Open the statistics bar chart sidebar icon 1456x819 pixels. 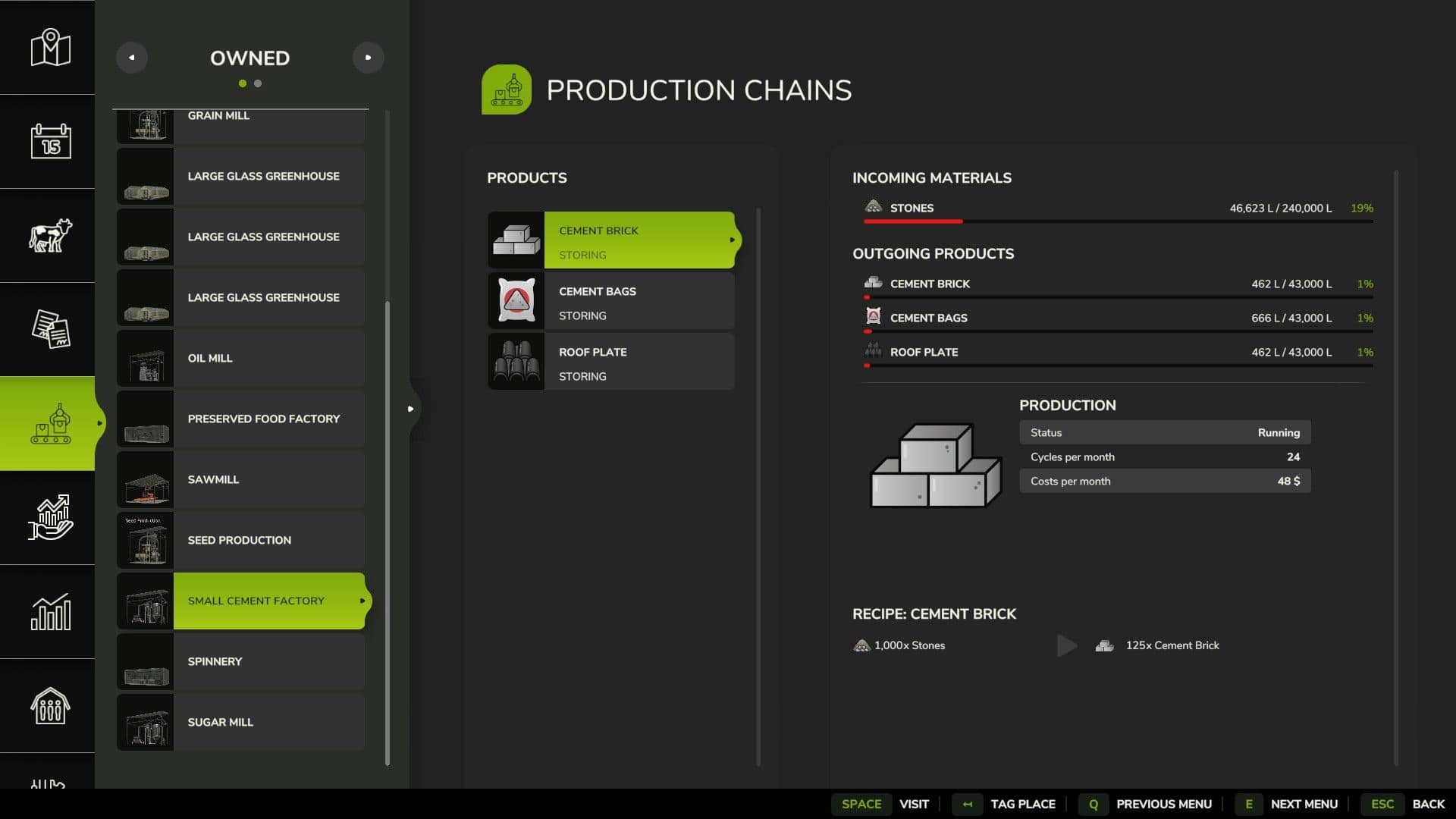[50, 611]
